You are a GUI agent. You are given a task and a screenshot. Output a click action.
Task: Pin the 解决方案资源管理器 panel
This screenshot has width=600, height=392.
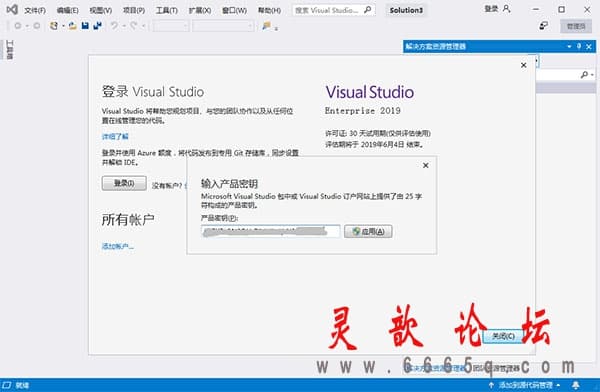[x=579, y=46]
